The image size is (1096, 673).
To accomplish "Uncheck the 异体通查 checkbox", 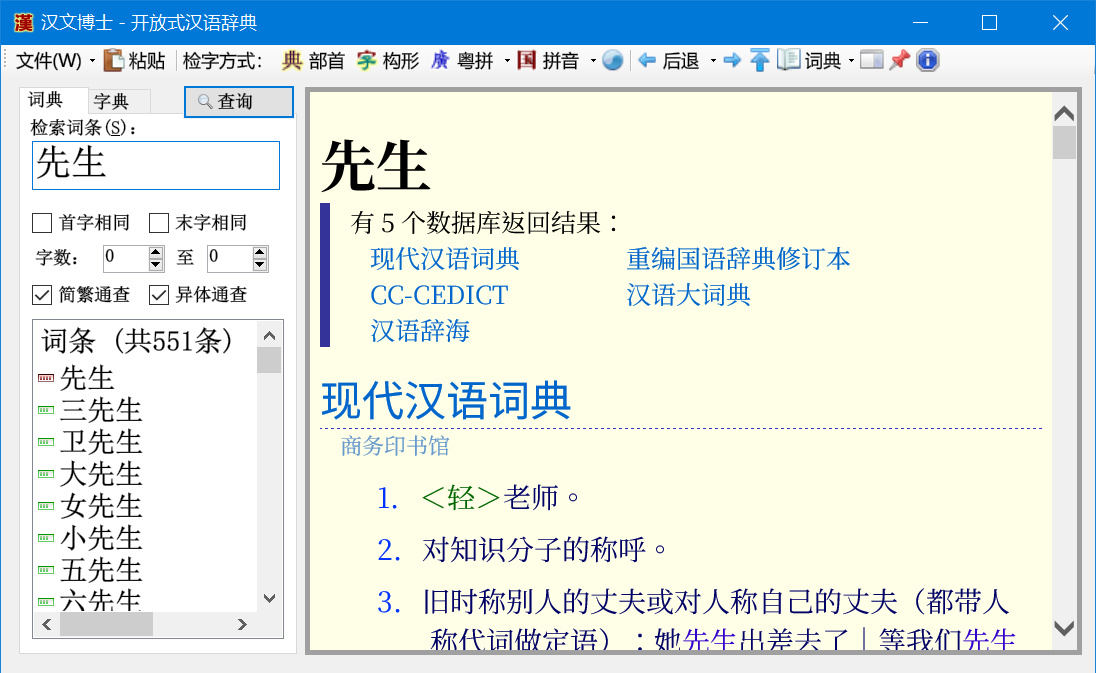I will 159,295.
